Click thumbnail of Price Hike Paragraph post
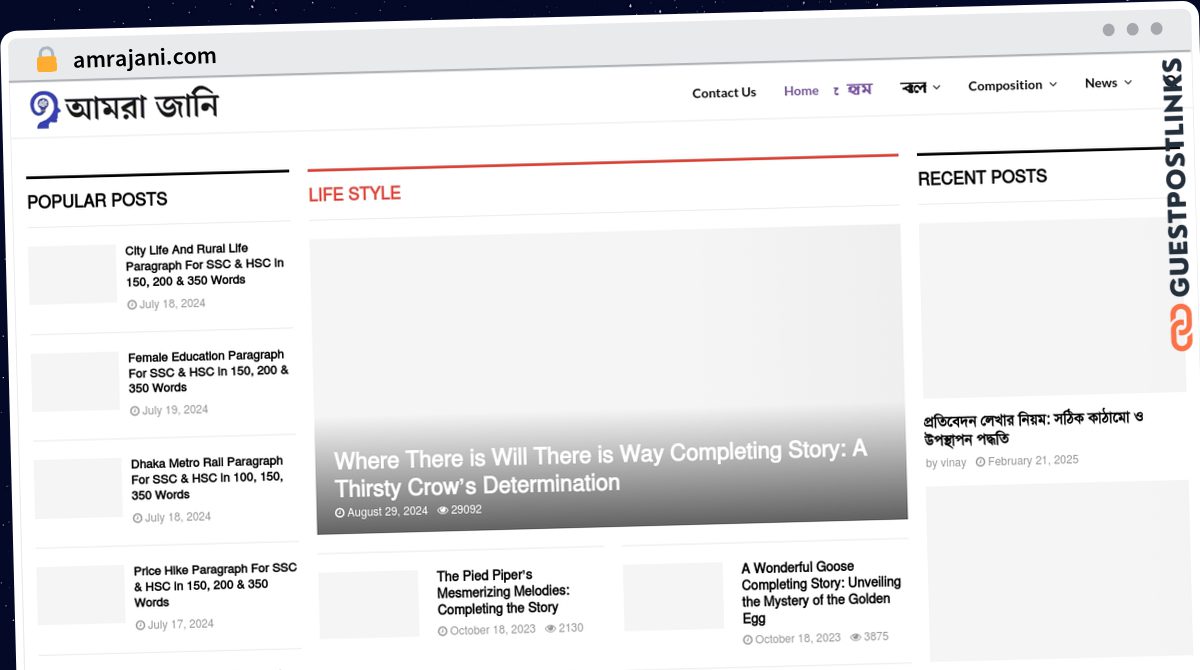This screenshot has width=1200, height=670. [81, 596]
